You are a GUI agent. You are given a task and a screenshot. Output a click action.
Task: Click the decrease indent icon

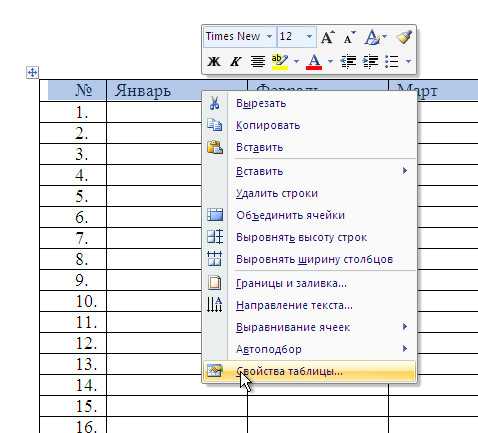348,62
